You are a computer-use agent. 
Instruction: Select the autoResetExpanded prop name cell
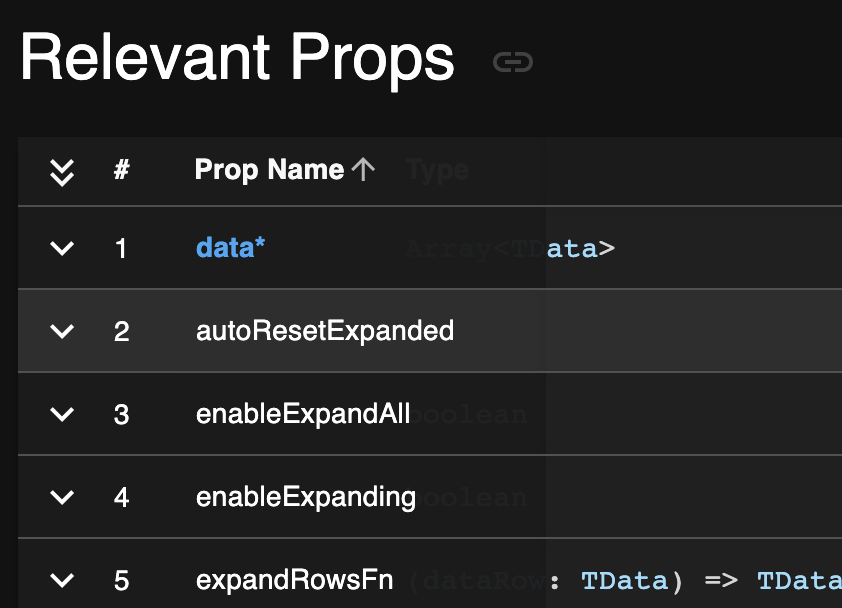(325, 330)
